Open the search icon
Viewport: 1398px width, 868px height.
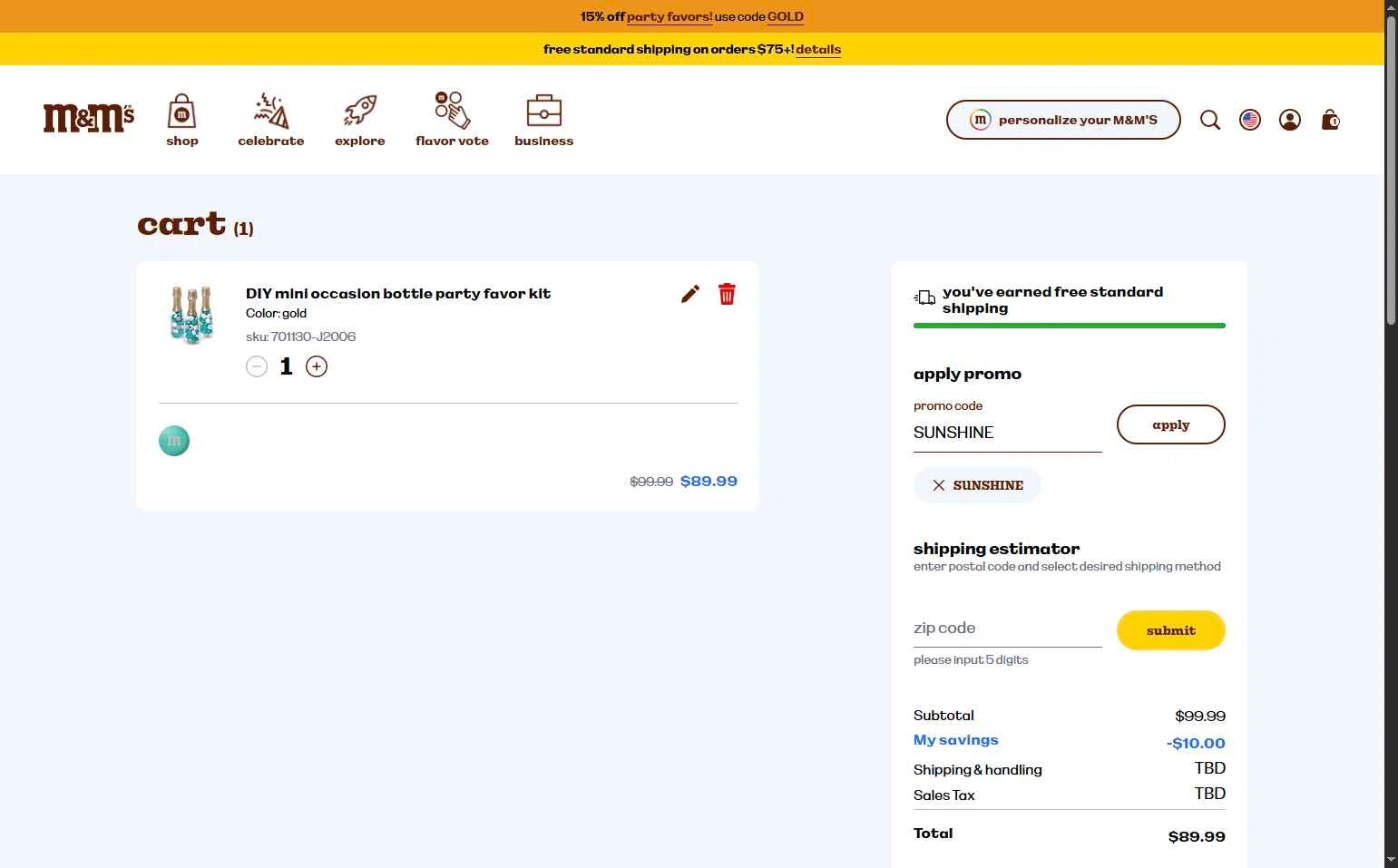click(1210, 120)
